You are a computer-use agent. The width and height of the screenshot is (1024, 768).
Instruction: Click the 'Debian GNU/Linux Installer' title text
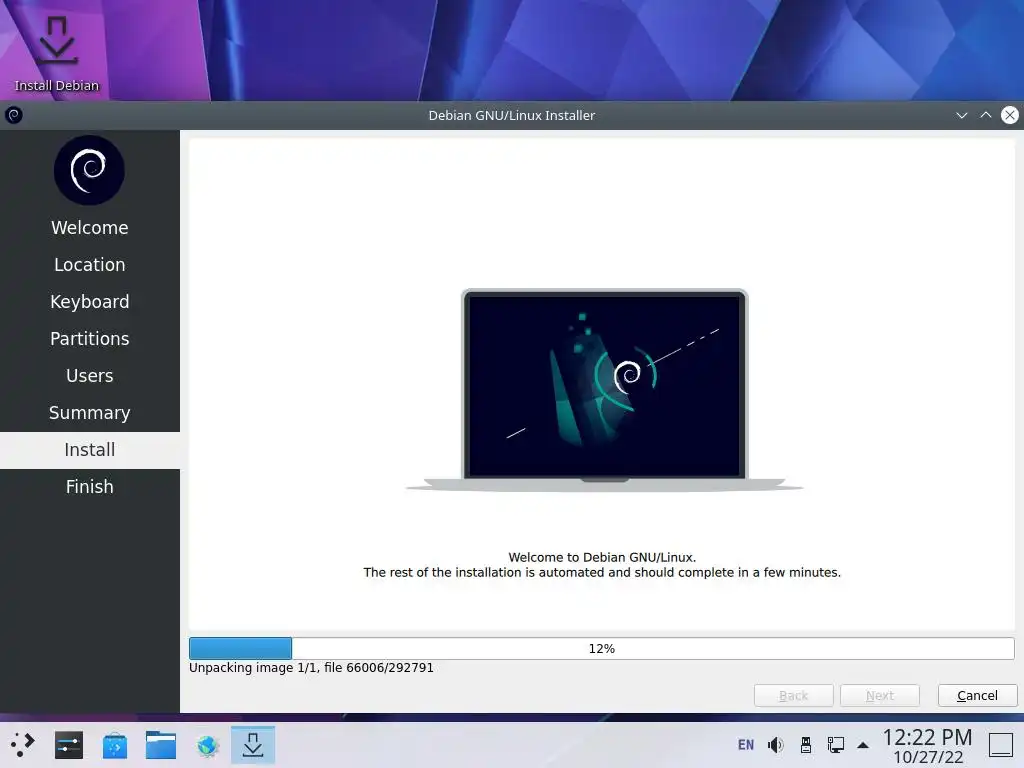coord(511,116)
